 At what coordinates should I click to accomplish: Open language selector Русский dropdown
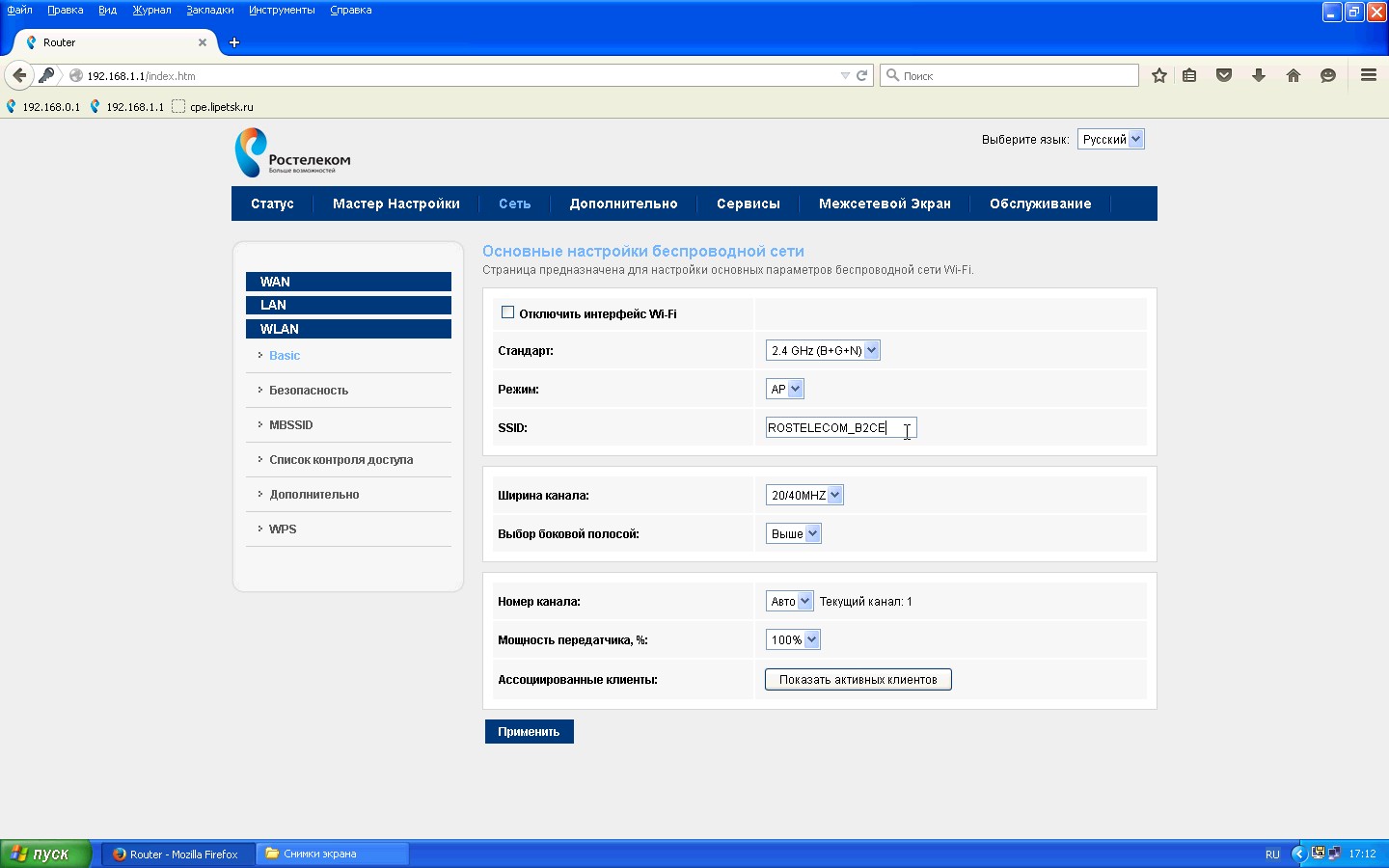(x=1110, y=139)
